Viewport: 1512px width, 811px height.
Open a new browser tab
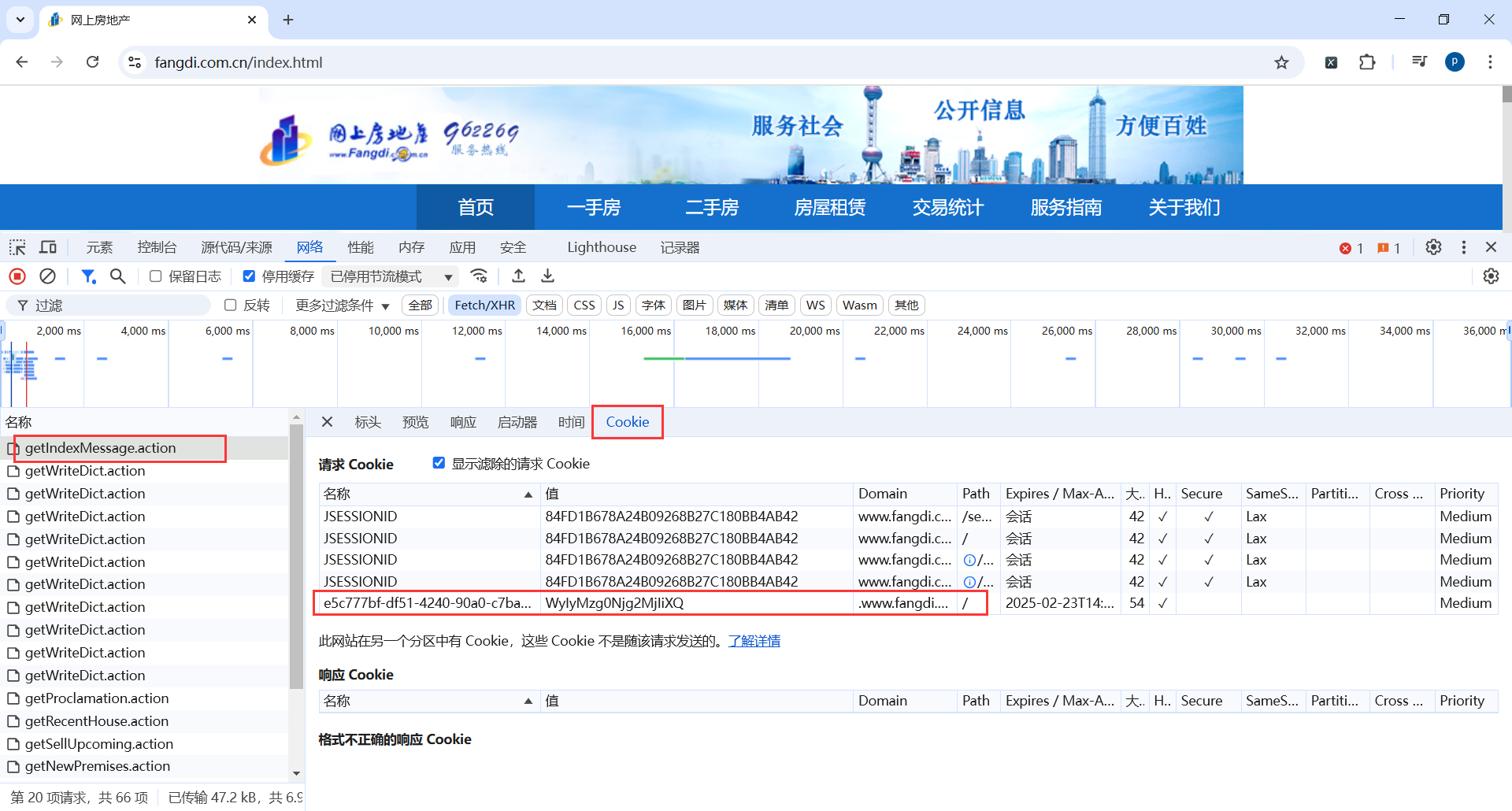[x=288, y=20]
